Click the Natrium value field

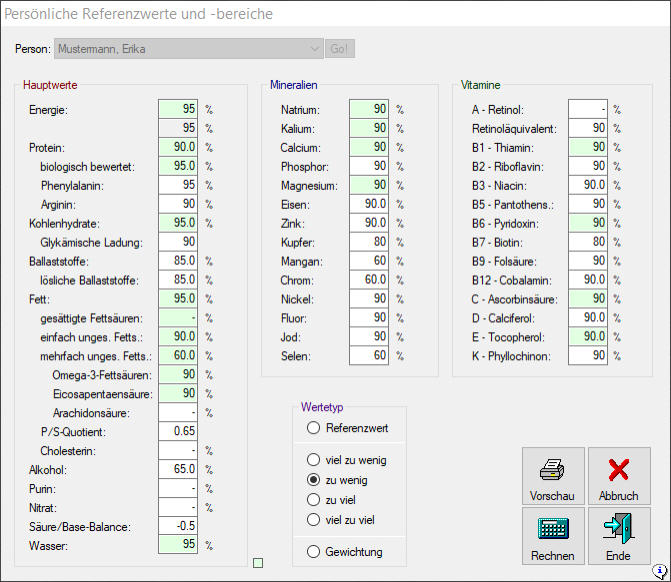(x=369, y=110)
